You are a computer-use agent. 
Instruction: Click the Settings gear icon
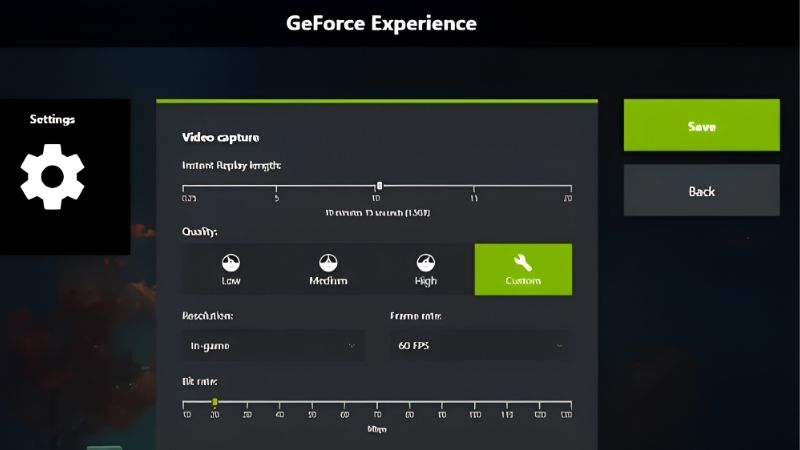click(x=53, y=177)
